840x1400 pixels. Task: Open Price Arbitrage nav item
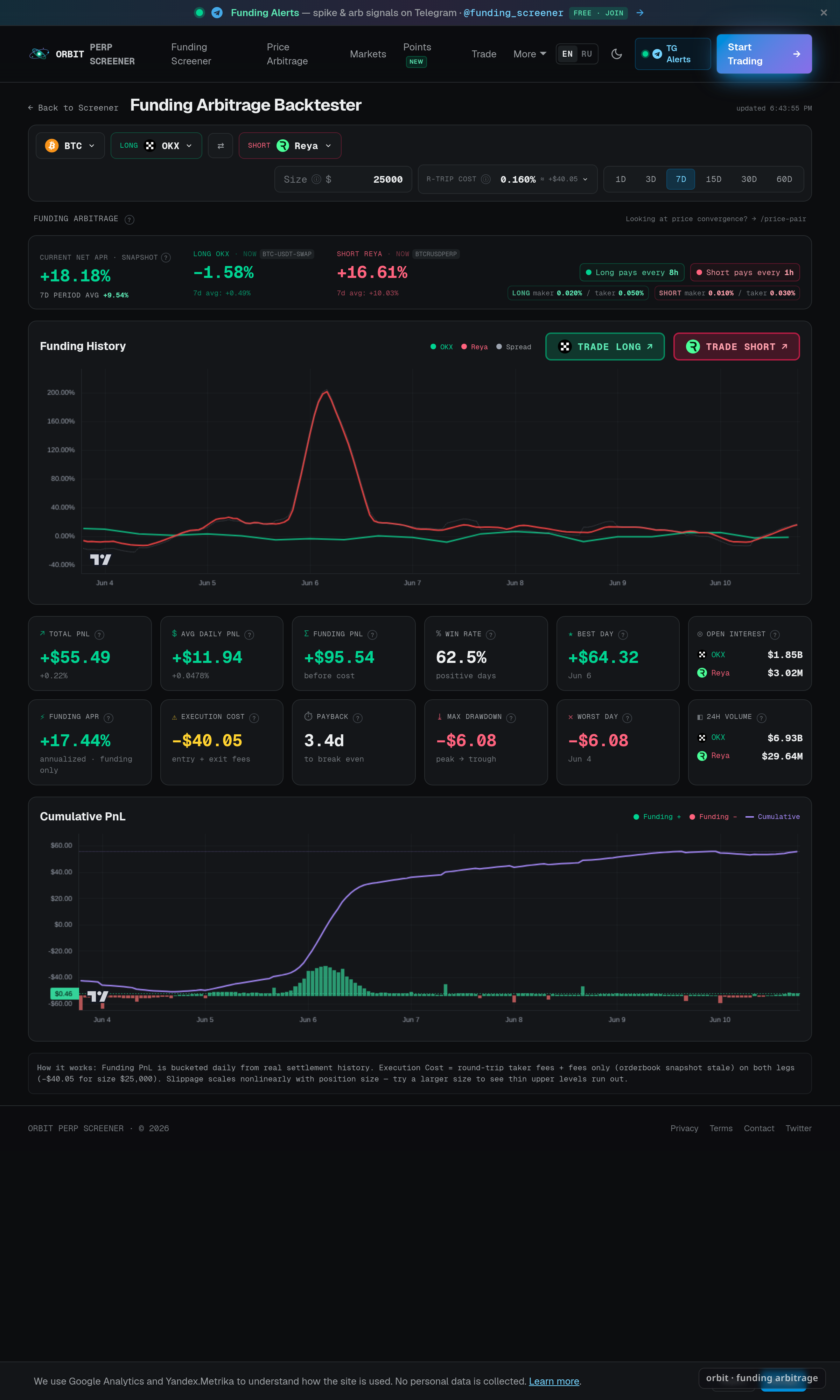click(288, 54)
